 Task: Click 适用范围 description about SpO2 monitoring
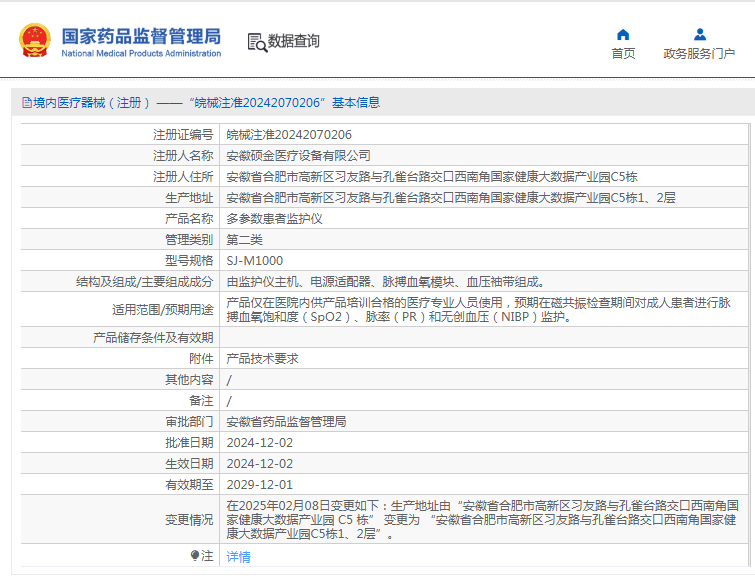coord(479,310)
